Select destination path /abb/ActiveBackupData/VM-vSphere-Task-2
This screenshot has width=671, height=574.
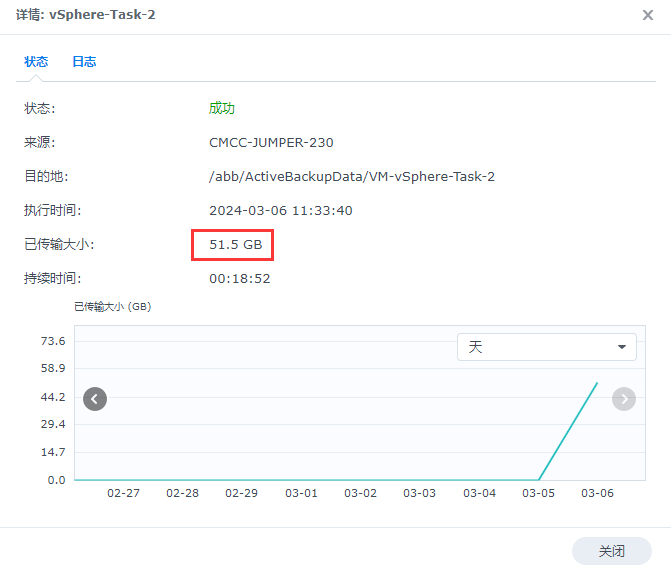click(352, 176)
